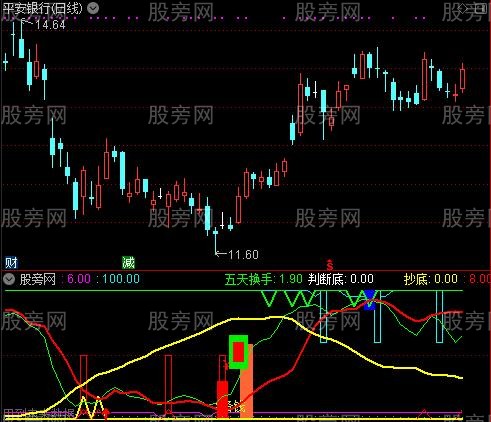This screenshot has width=491, height=422.
Task: Expand the 股旁网 indicator menu arrow
Action: pyautogui.click(x=9, y=279)
